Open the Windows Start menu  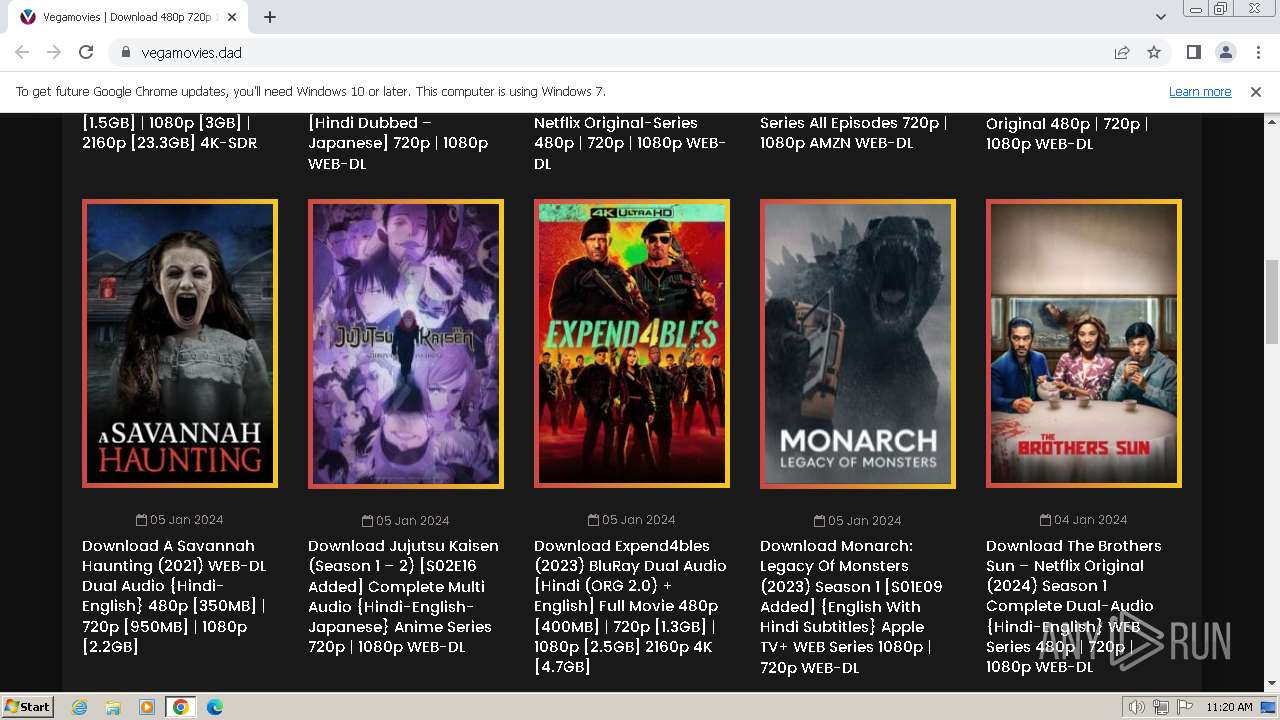pos(28,706)
